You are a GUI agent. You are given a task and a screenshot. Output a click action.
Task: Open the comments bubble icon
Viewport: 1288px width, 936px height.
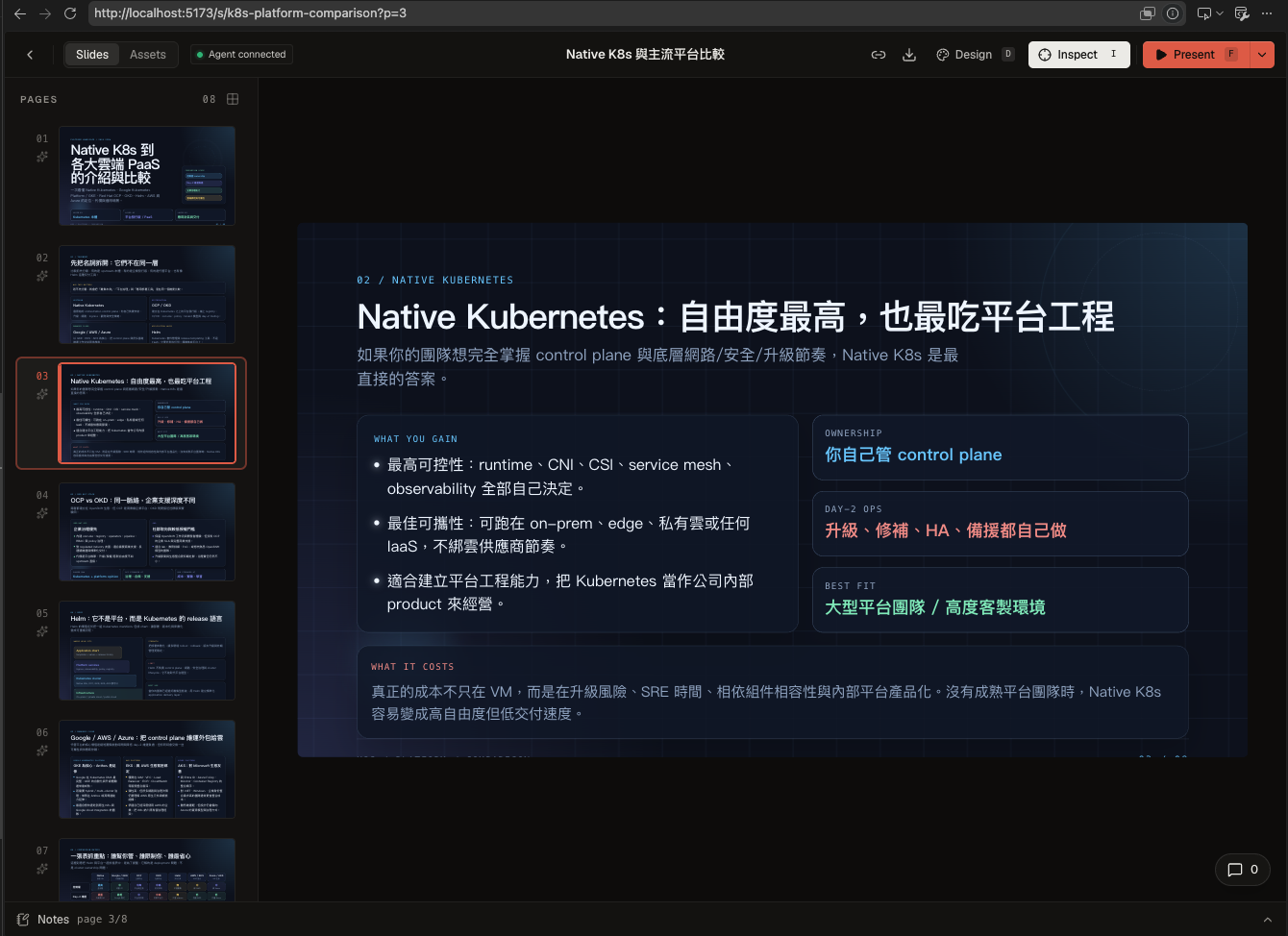click(x=1243, y=870)
